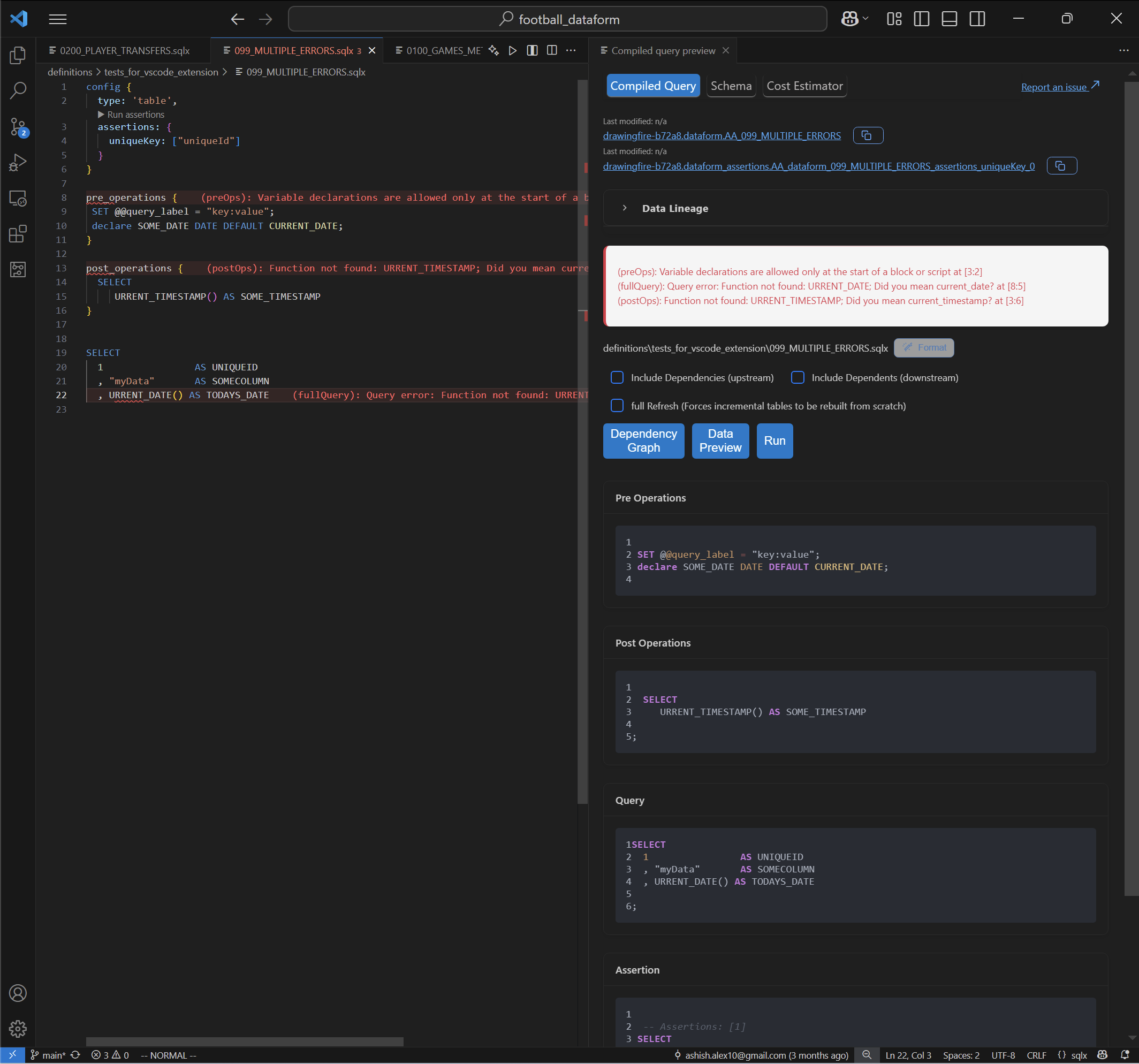Screen dimensions: 1139x1064
Task: Run the 099_MULTIPLE_ERRORS file via play icon
Action: coord(512,50)
